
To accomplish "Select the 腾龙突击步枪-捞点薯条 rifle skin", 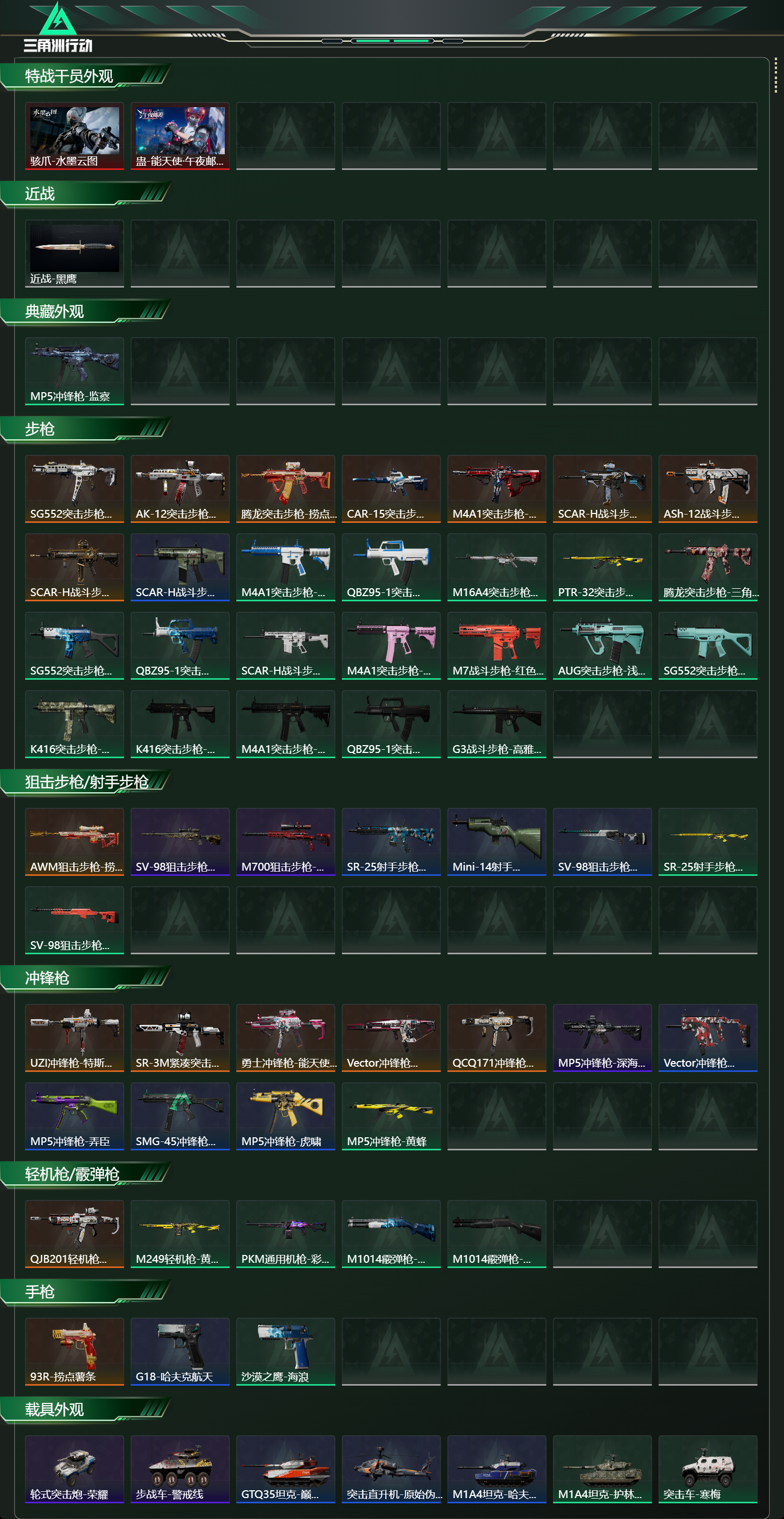I will point(285,489).
